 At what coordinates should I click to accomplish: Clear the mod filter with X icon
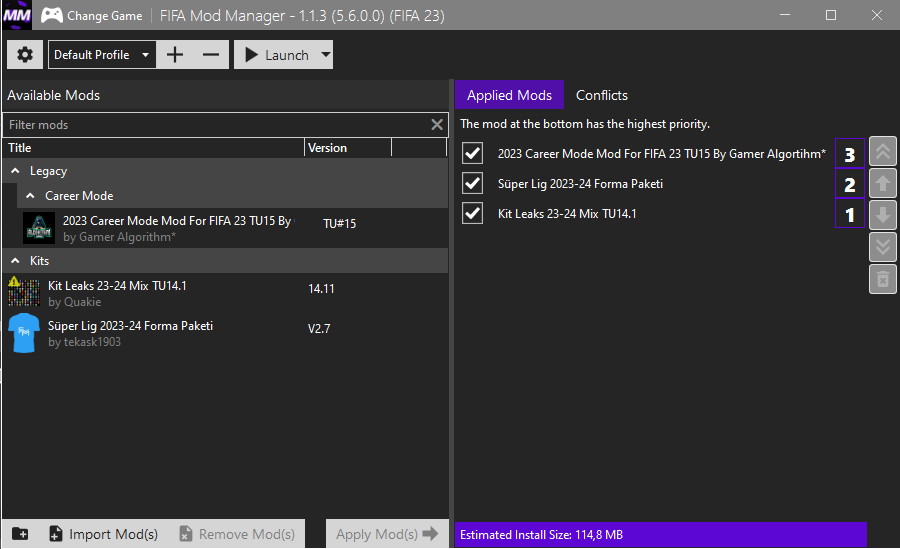coord(437,125)
